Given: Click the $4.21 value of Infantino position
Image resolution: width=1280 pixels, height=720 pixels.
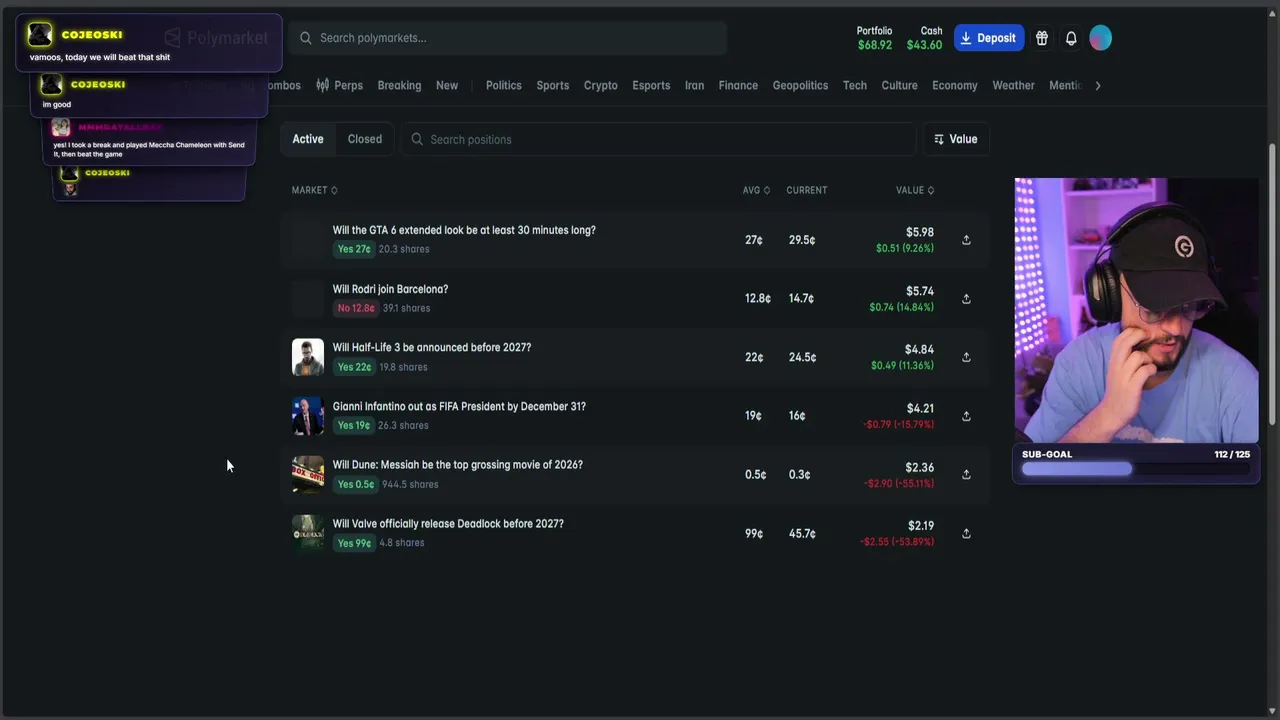Looking at the screenshot, I should coord(920,408).
